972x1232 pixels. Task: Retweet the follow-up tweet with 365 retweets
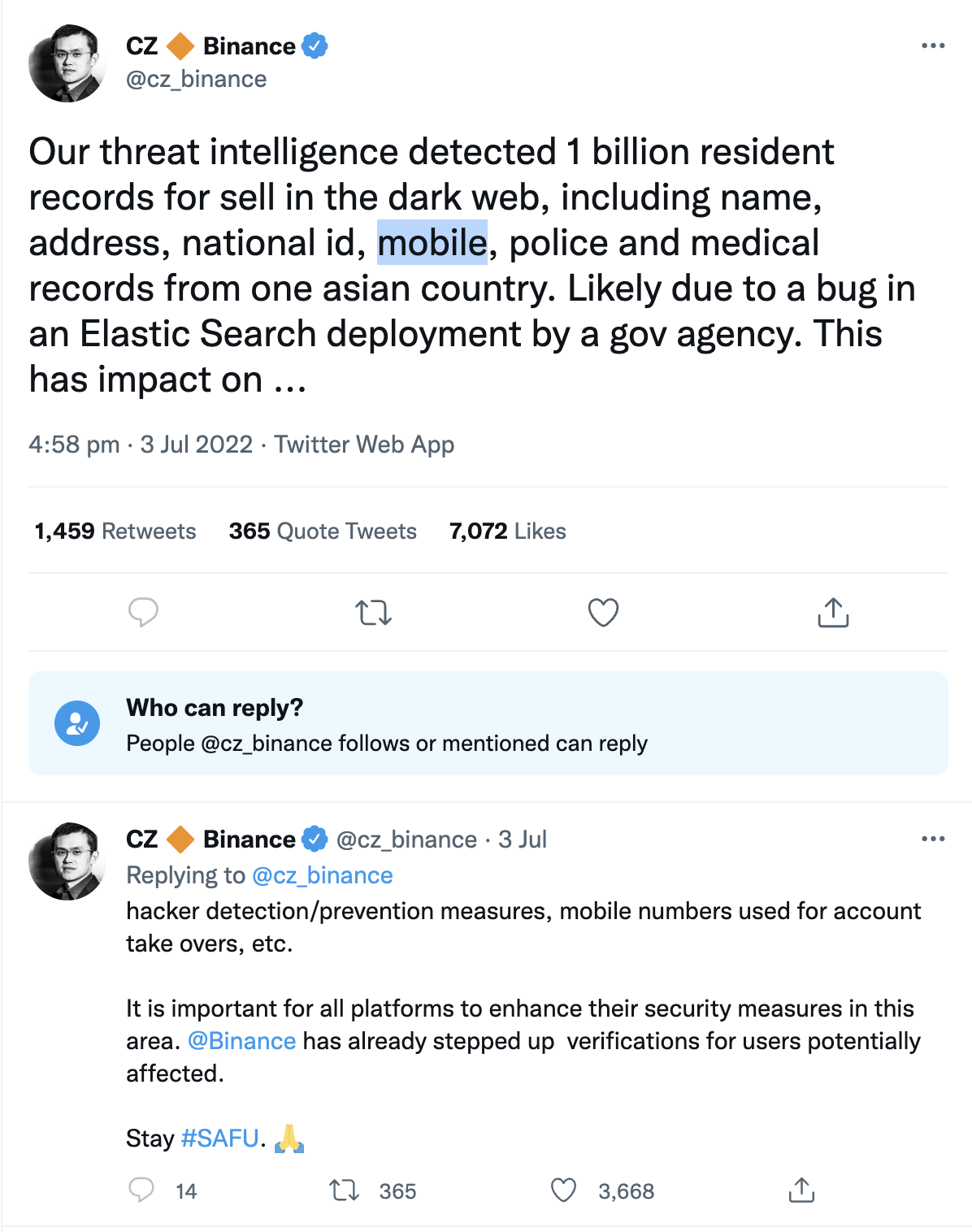click(x=345, y=1191)
